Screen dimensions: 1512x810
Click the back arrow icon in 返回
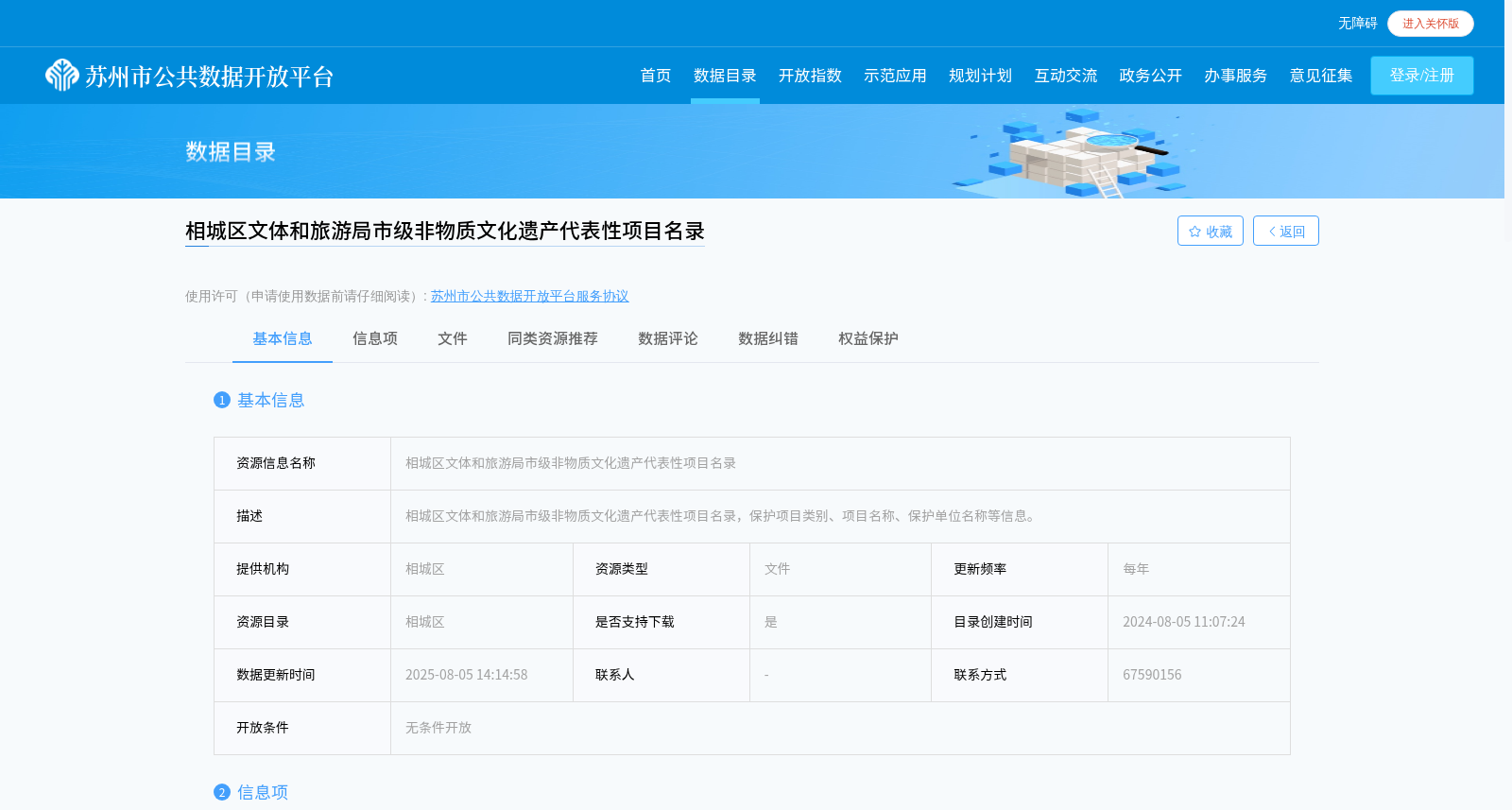click(1272, 232)
